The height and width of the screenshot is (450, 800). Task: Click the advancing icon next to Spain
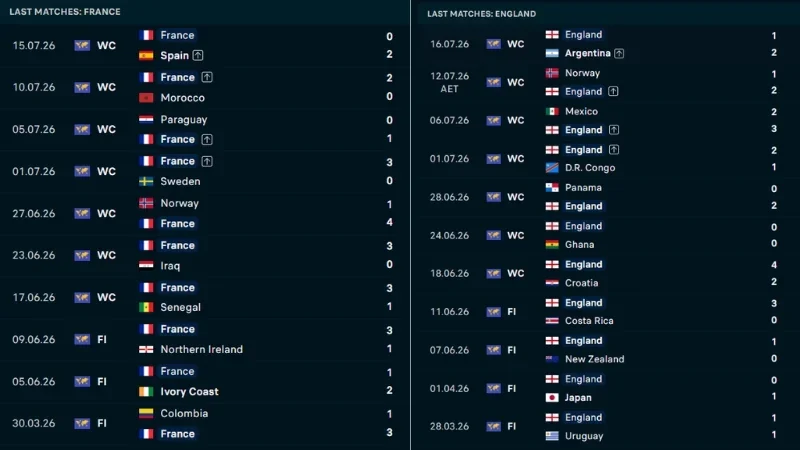pos(198,55)
